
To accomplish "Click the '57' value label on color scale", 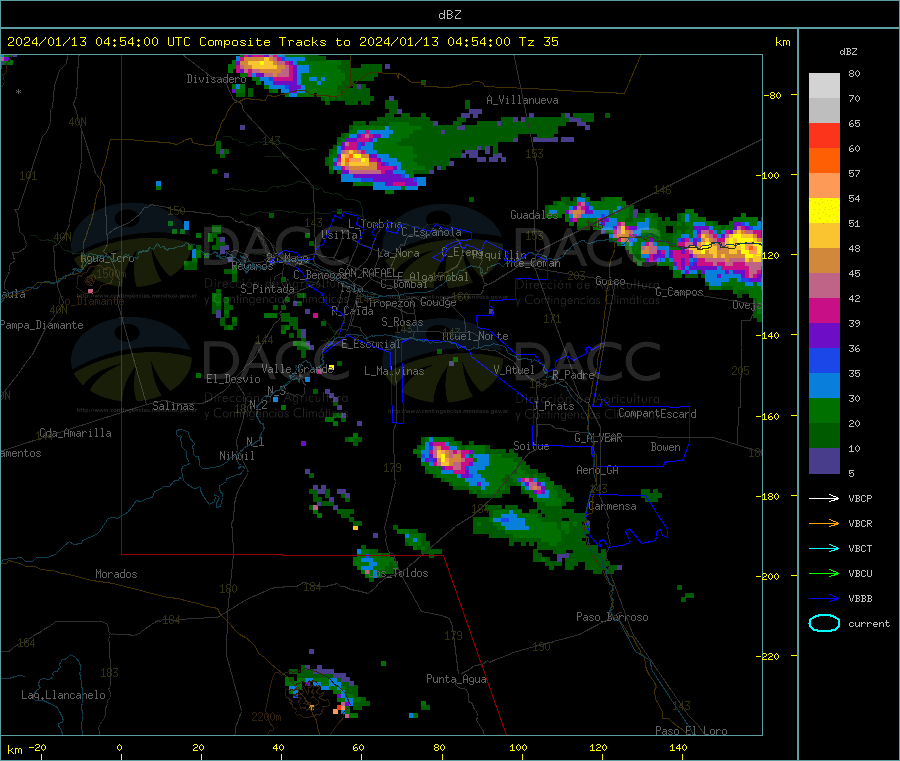I will click(x=854, y=173).
